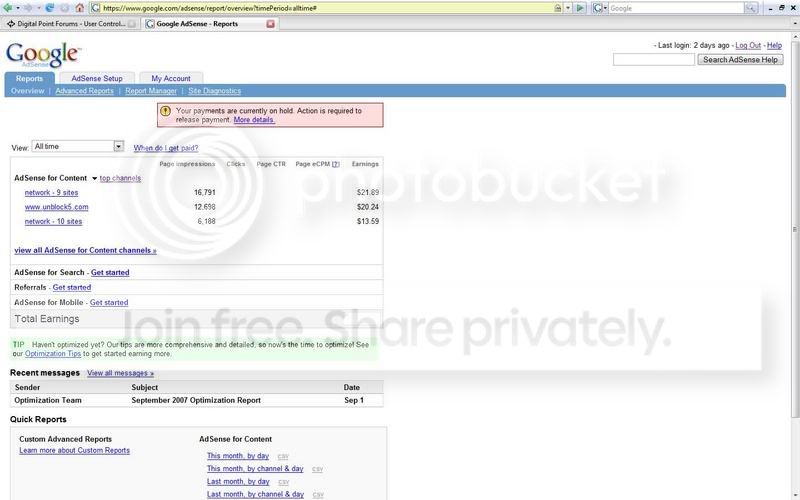Open the Optimization Tips link

(x=53, y=354)
